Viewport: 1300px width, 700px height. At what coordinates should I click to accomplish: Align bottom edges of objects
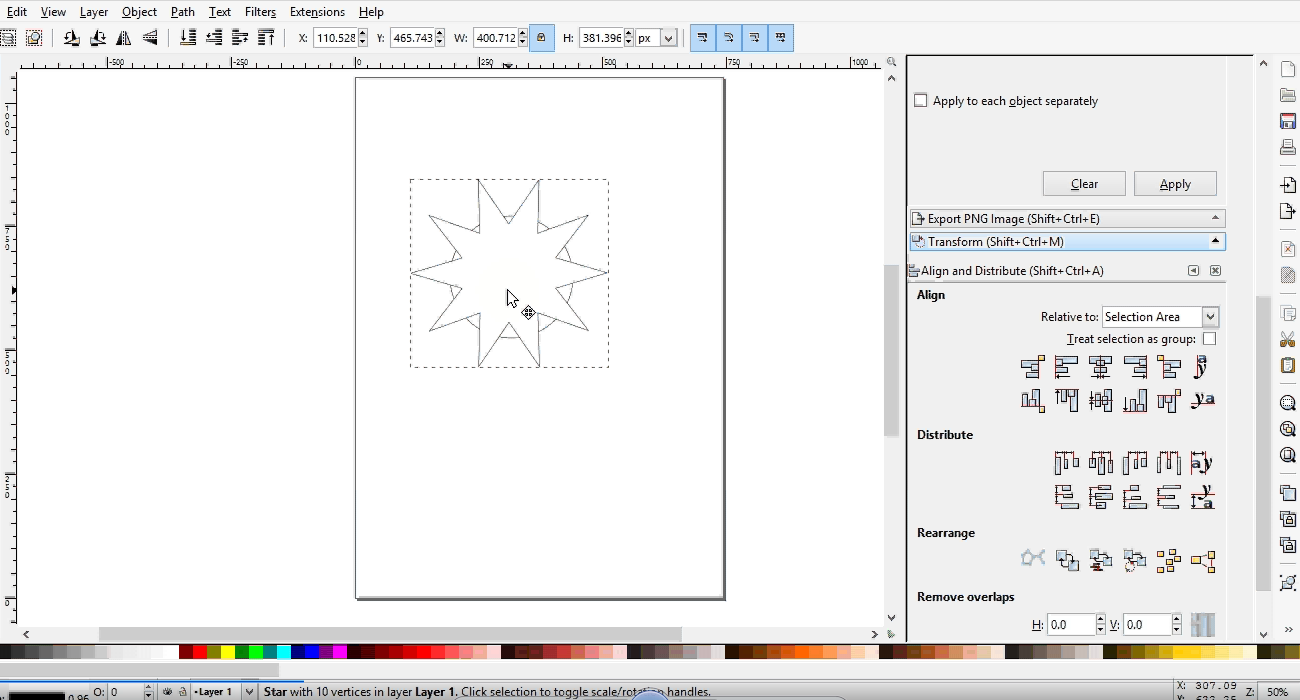point(1135,400)
